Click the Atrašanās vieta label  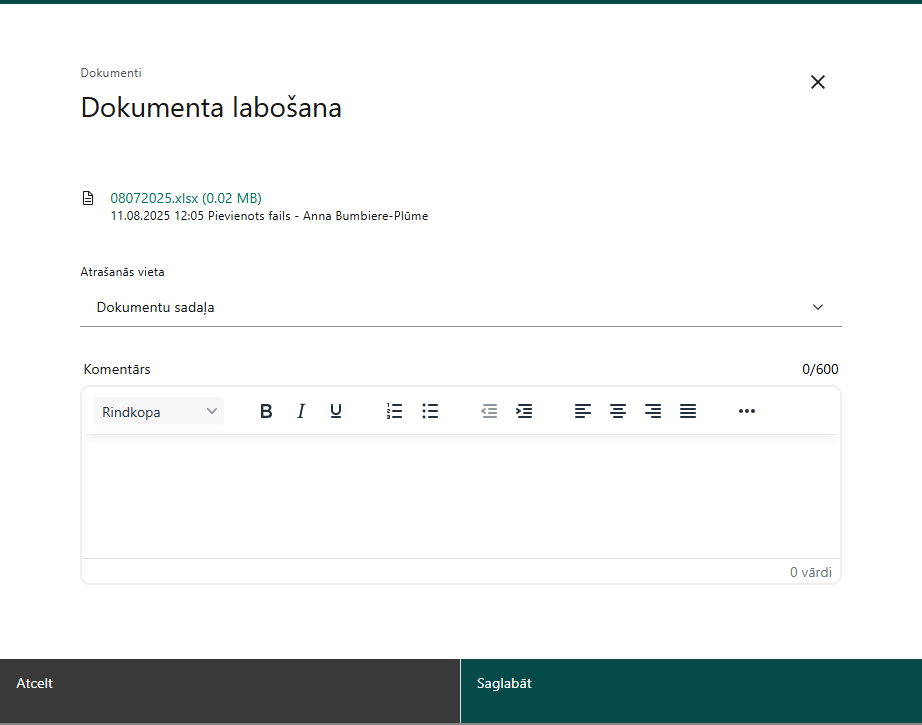tap(122, 272)
